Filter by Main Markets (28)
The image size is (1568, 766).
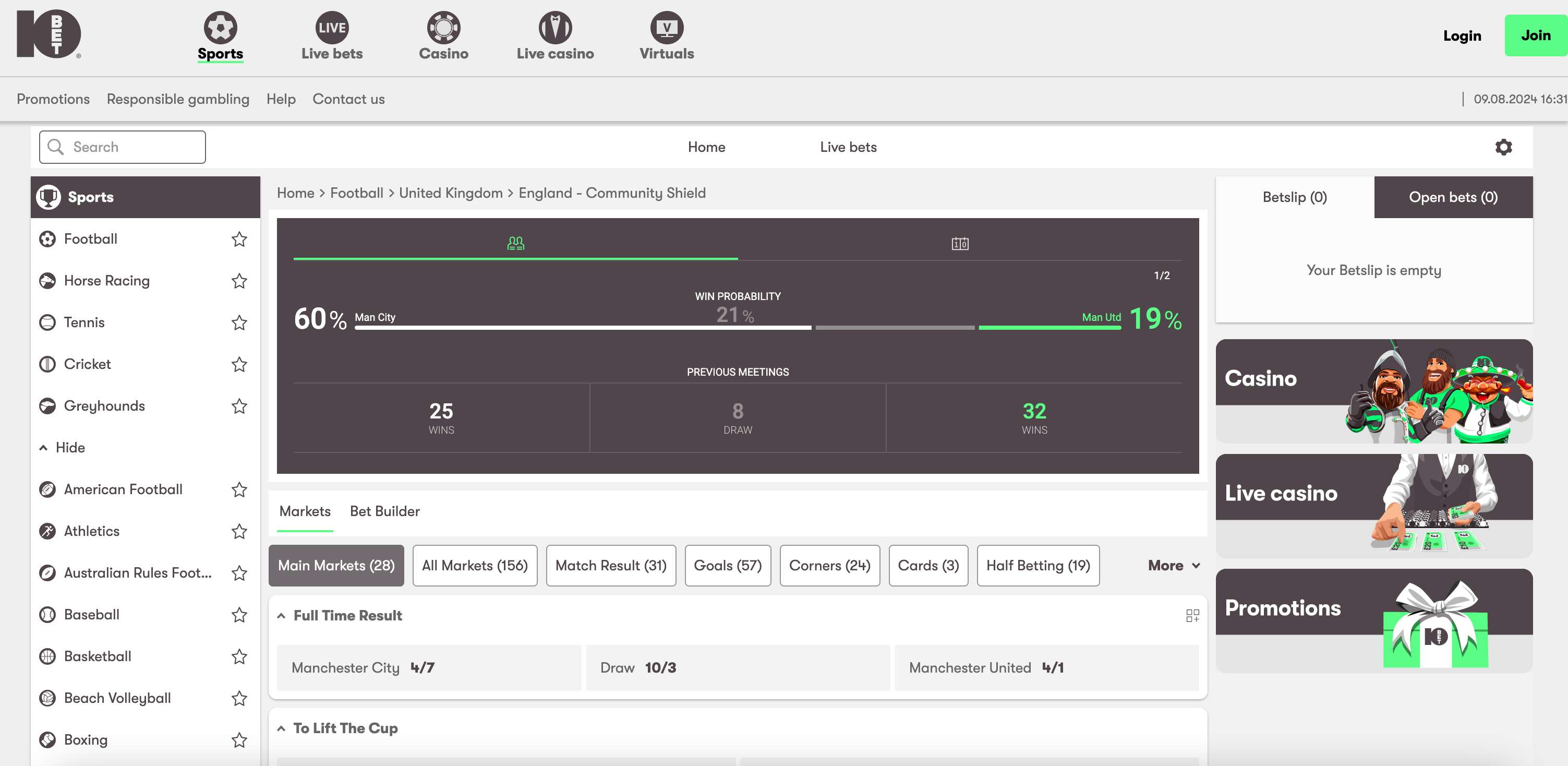[x=336, y=566]
